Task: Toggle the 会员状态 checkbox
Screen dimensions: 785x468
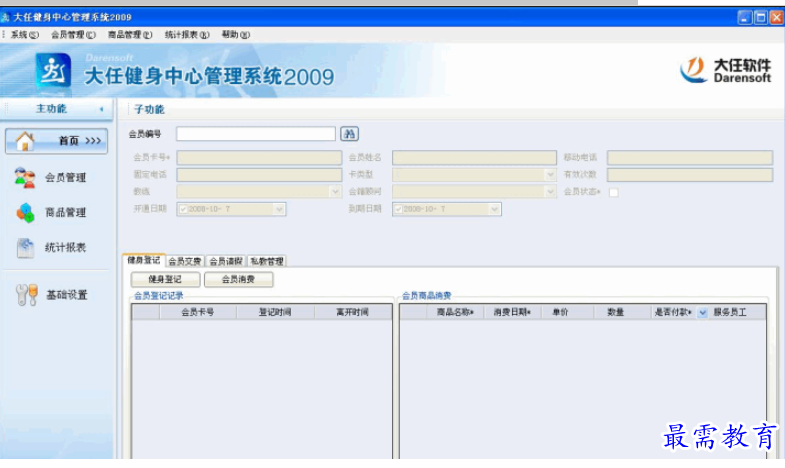Action: pos(613,192)
